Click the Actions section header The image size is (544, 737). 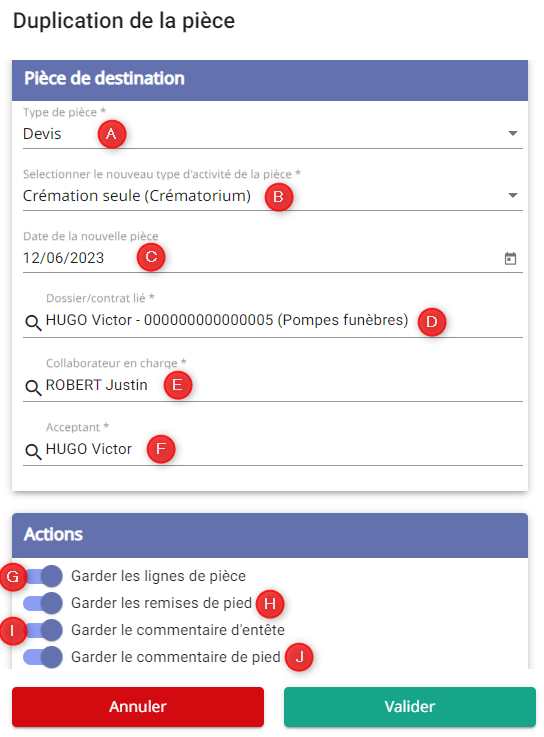pyautogui.click(x=270, y=535)
